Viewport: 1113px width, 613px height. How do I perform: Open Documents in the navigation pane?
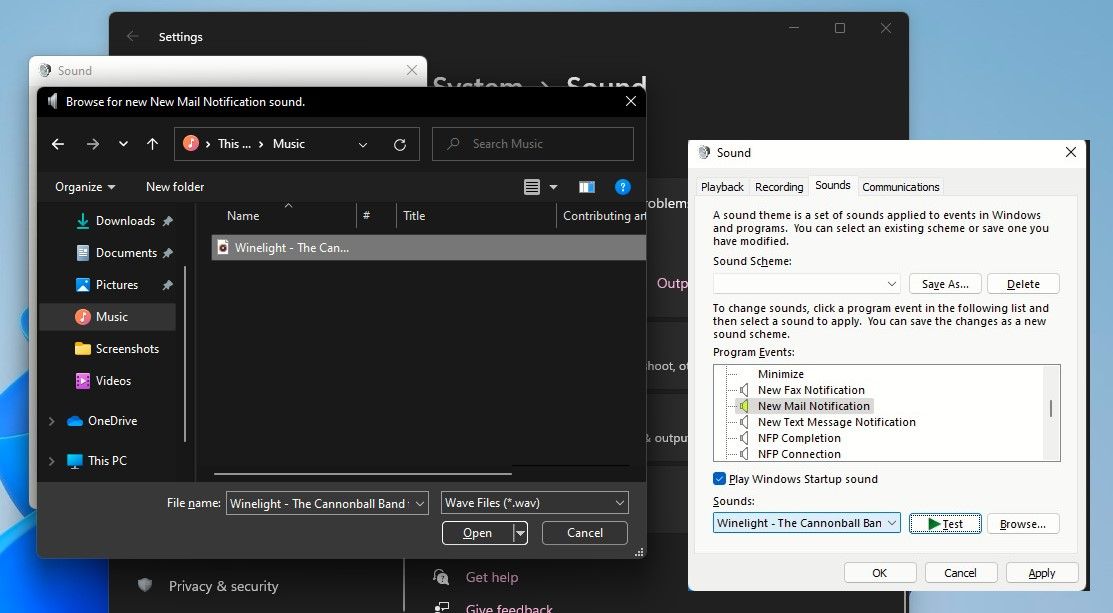[124, 253]
